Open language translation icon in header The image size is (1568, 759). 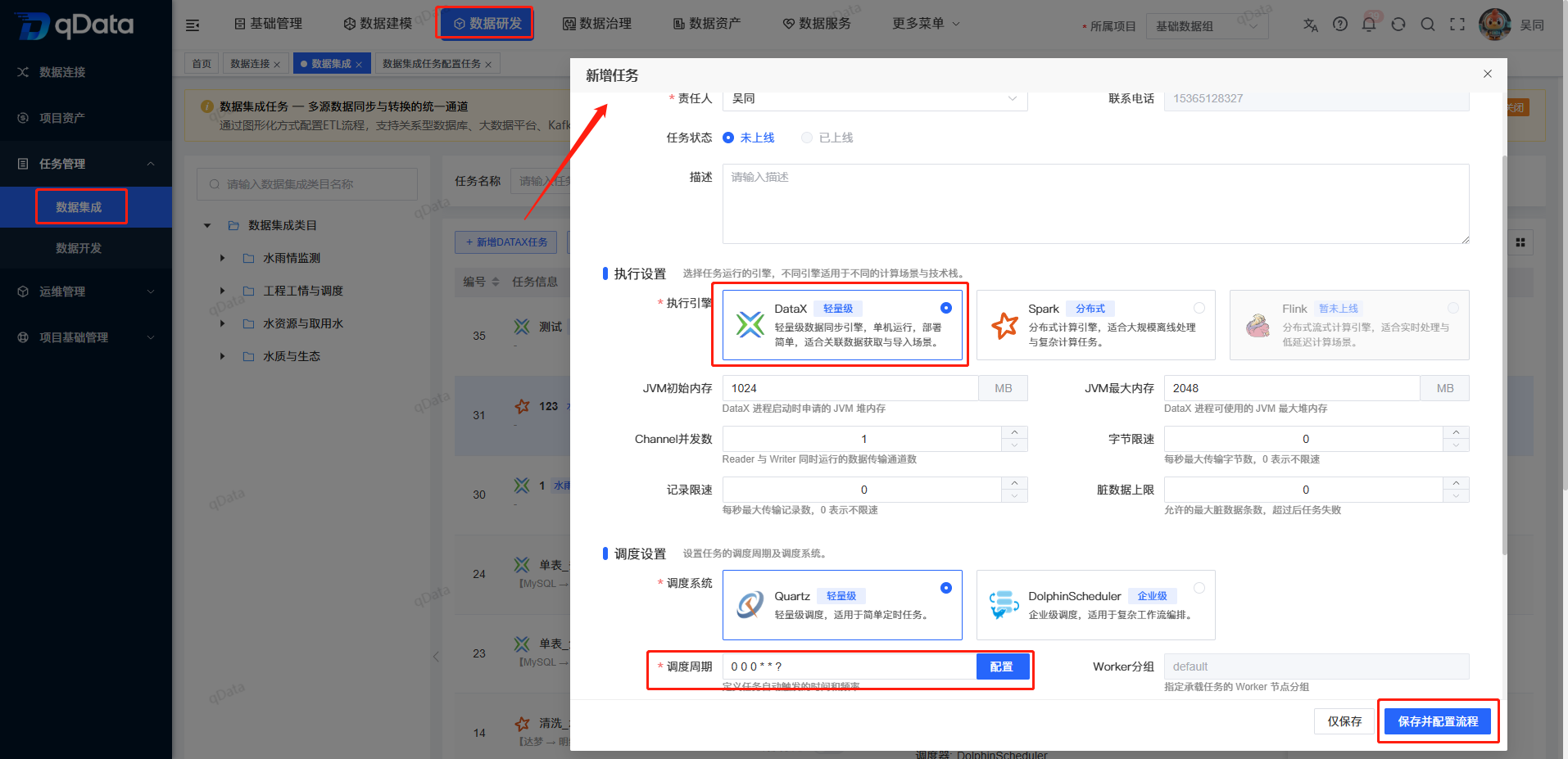click(1311, 25)
